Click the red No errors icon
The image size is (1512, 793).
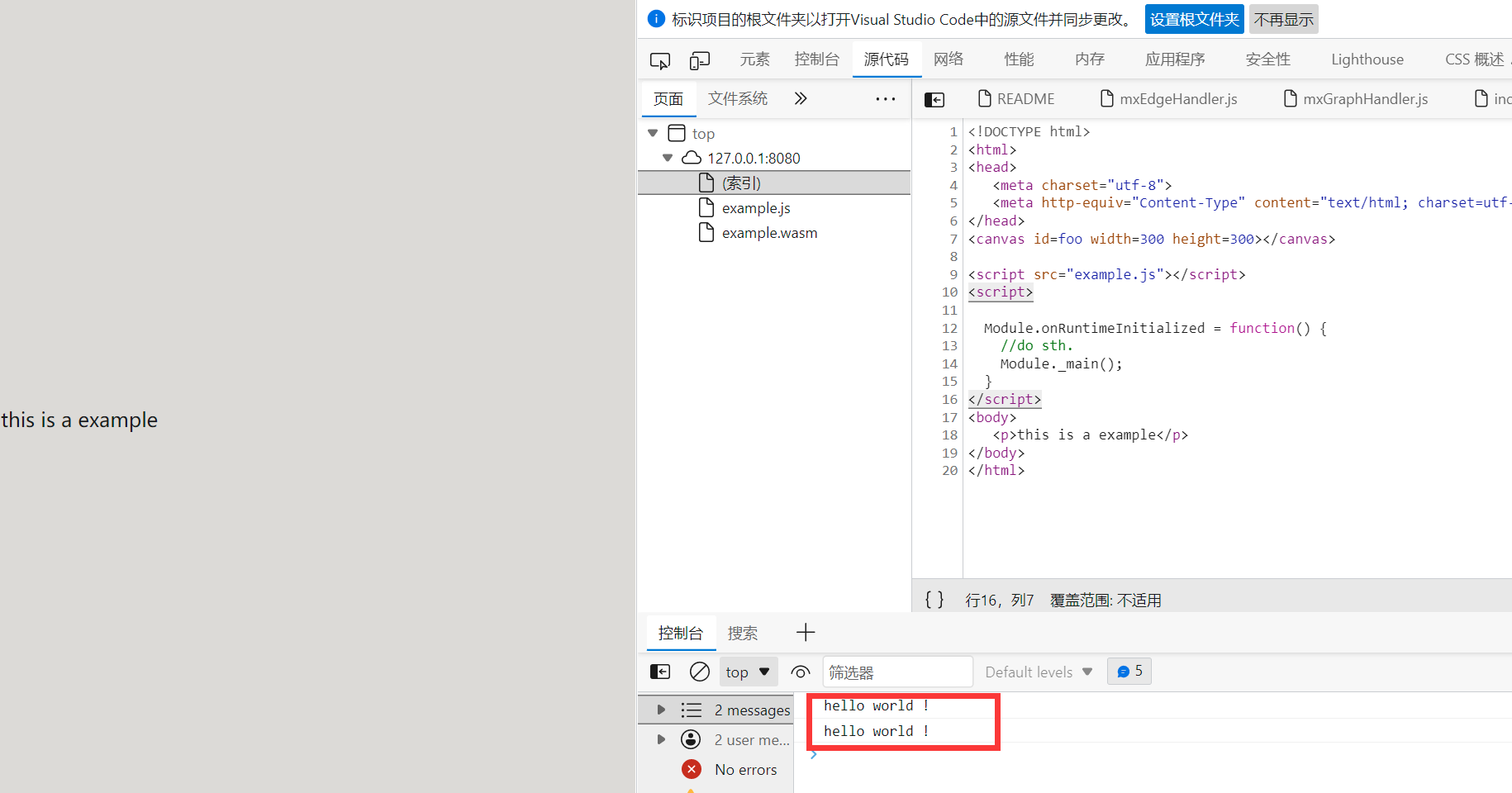coord(692,769)
